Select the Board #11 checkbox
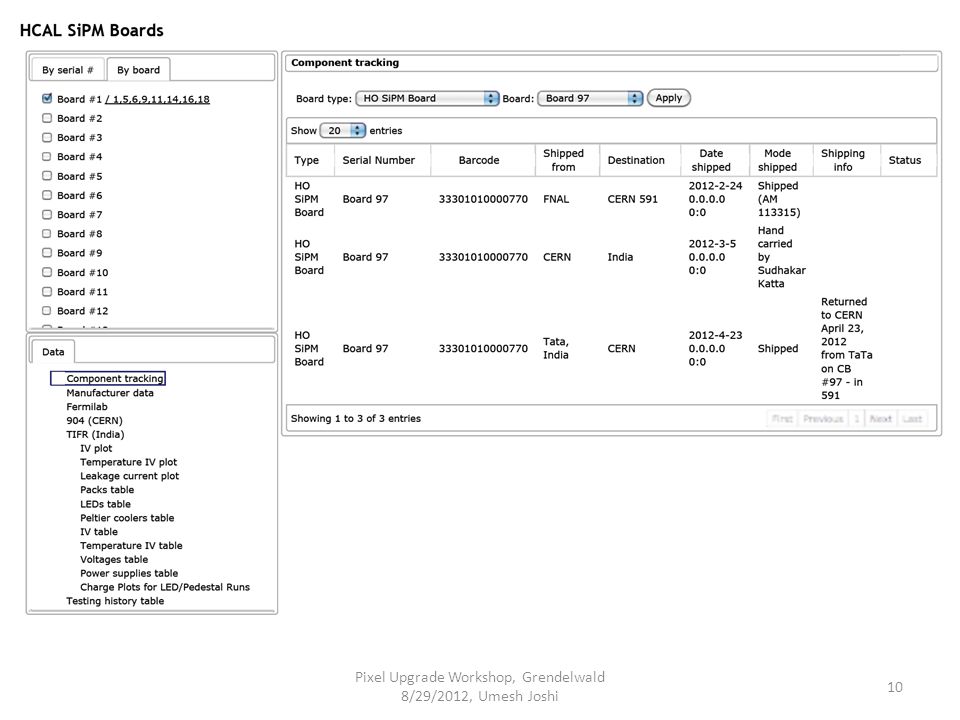 (x=47, y=291)
